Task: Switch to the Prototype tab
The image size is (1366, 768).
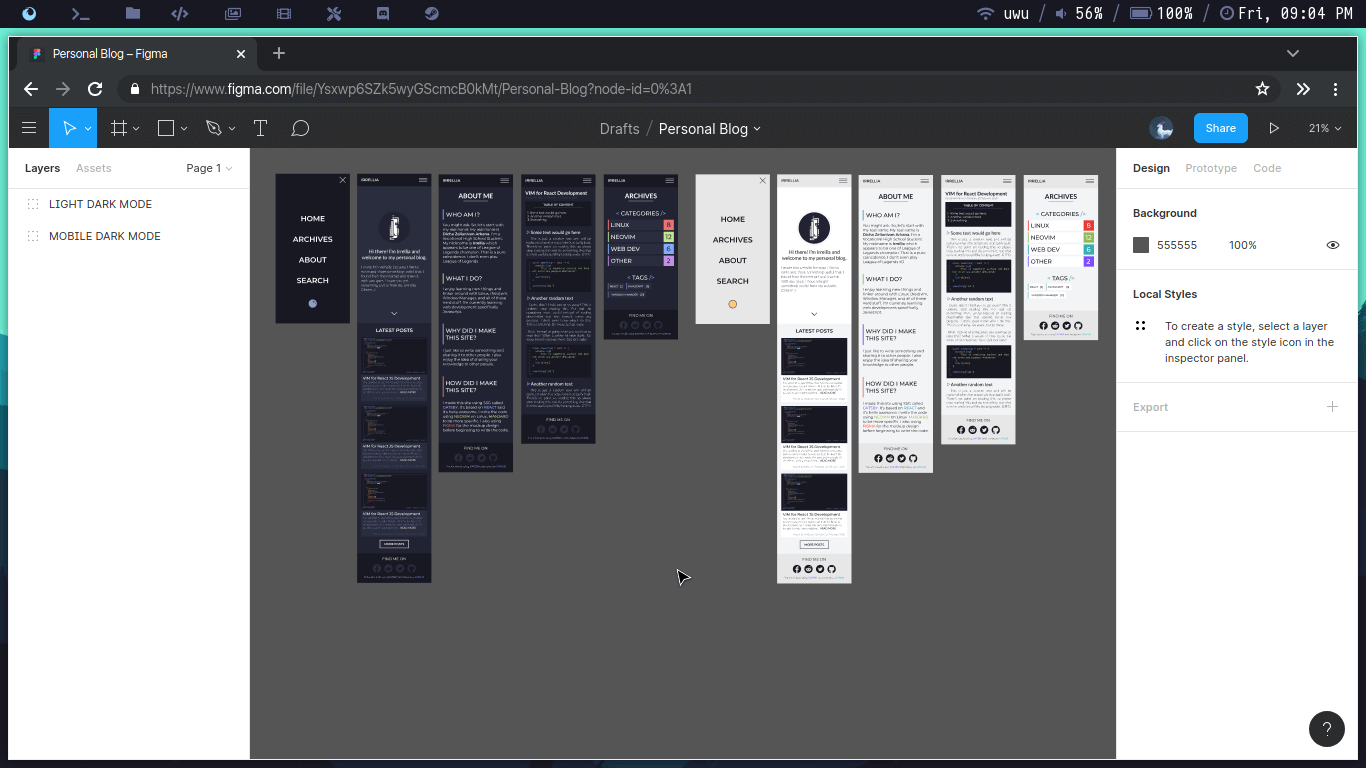Action: (1211, 168)
